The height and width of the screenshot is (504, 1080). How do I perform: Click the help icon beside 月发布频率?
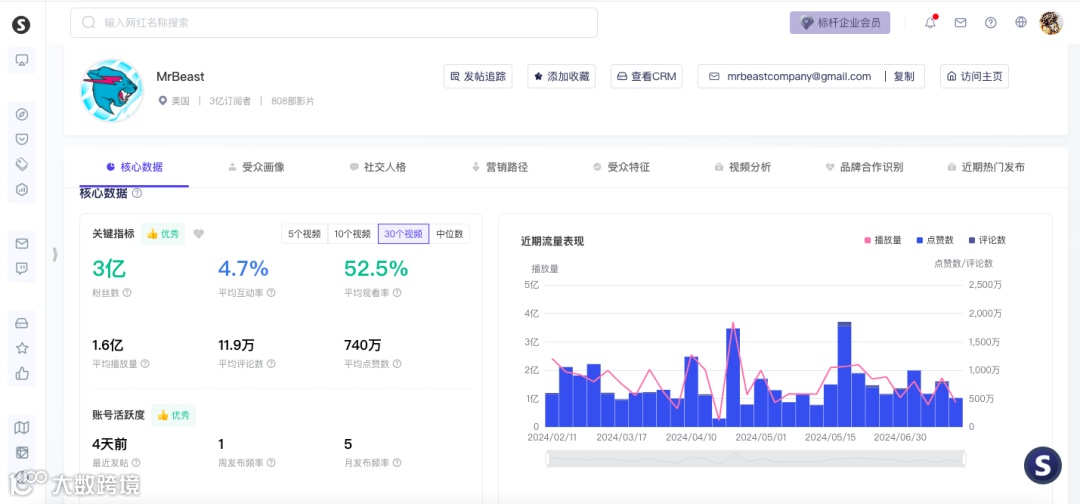pos(397,463)
